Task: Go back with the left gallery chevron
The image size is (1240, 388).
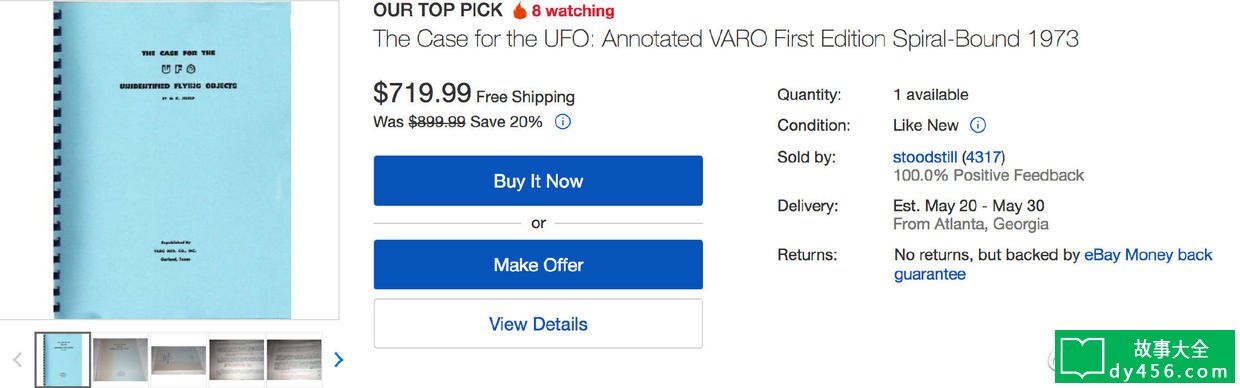Action: point(17,359)
